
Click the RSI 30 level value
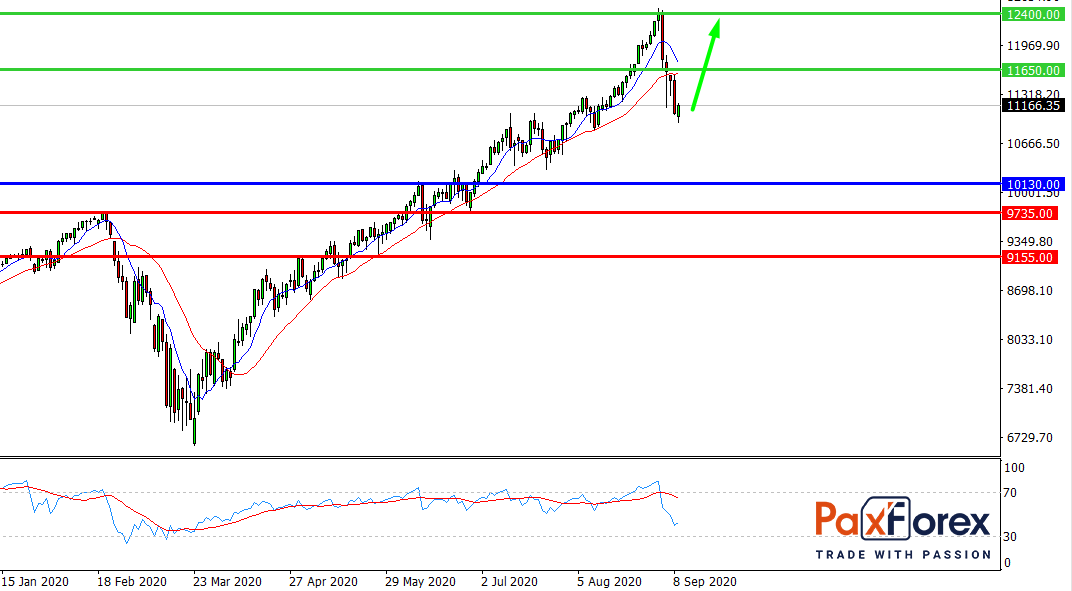(x=1010, y=537)
